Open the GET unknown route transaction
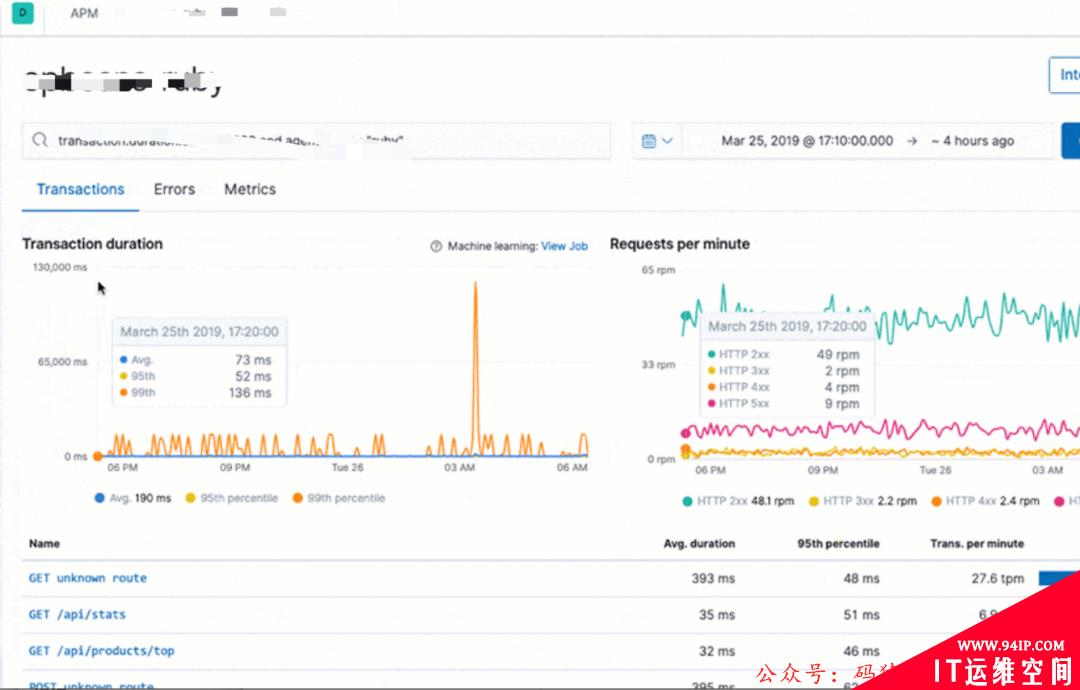Screen dimensions: 1080x690 pyautogui.click(x=88, y=578)
